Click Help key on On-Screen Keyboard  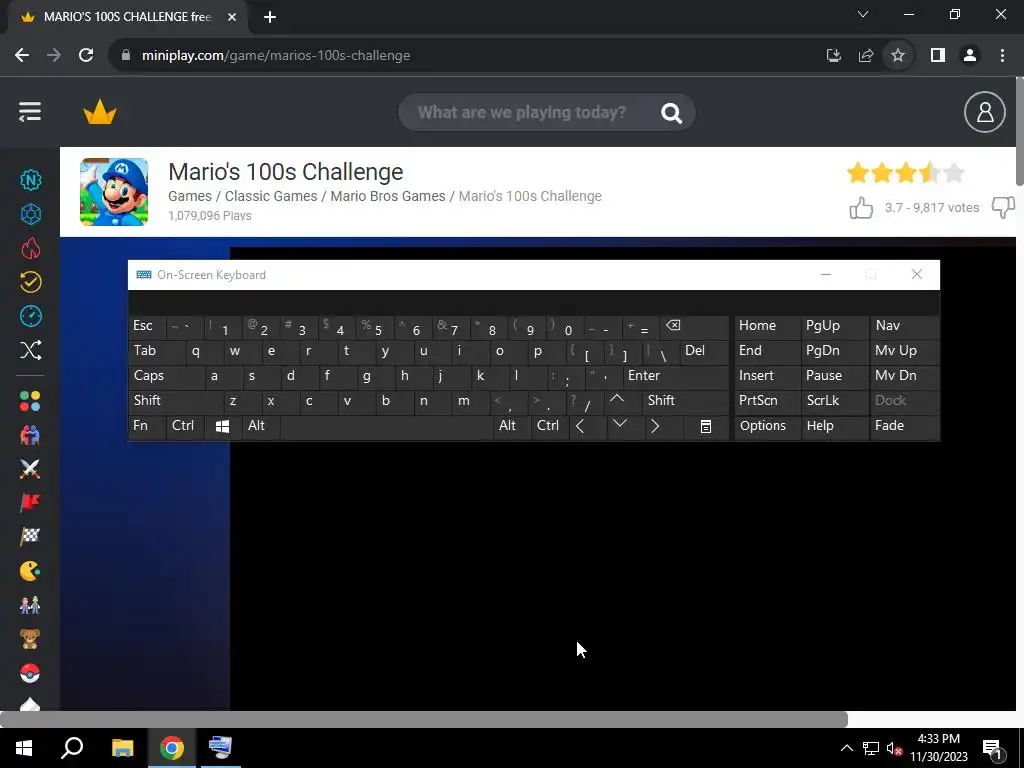[x=835, y=426]
